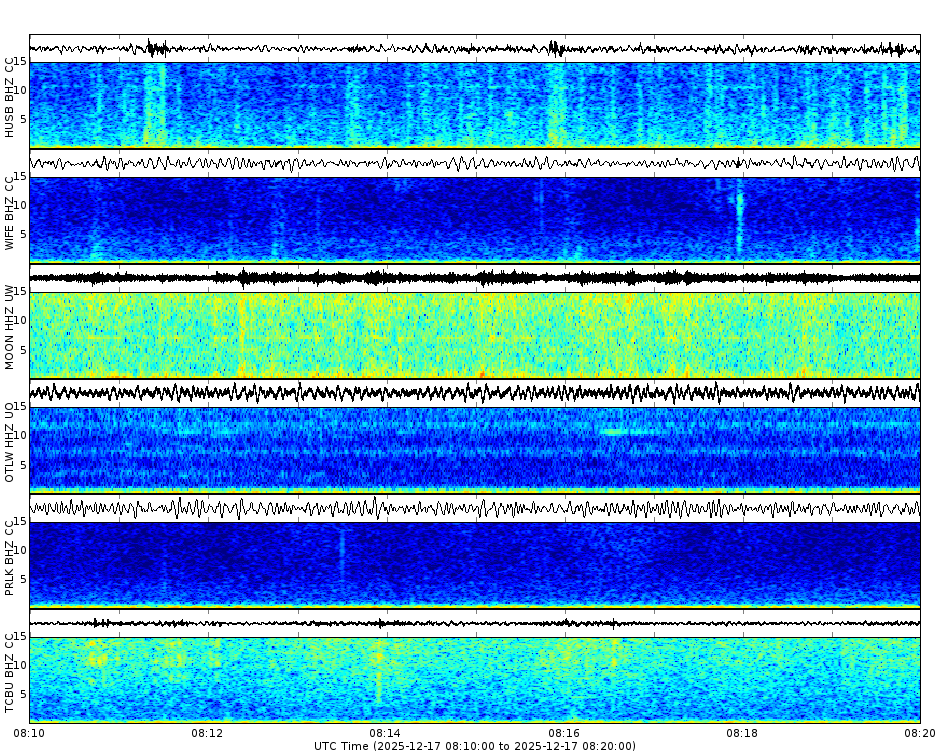The height and width of the screenshot is (756, 950).
Task: Click the bright vertical burst on WIFE spectrogram
Action: coord(740,212)
